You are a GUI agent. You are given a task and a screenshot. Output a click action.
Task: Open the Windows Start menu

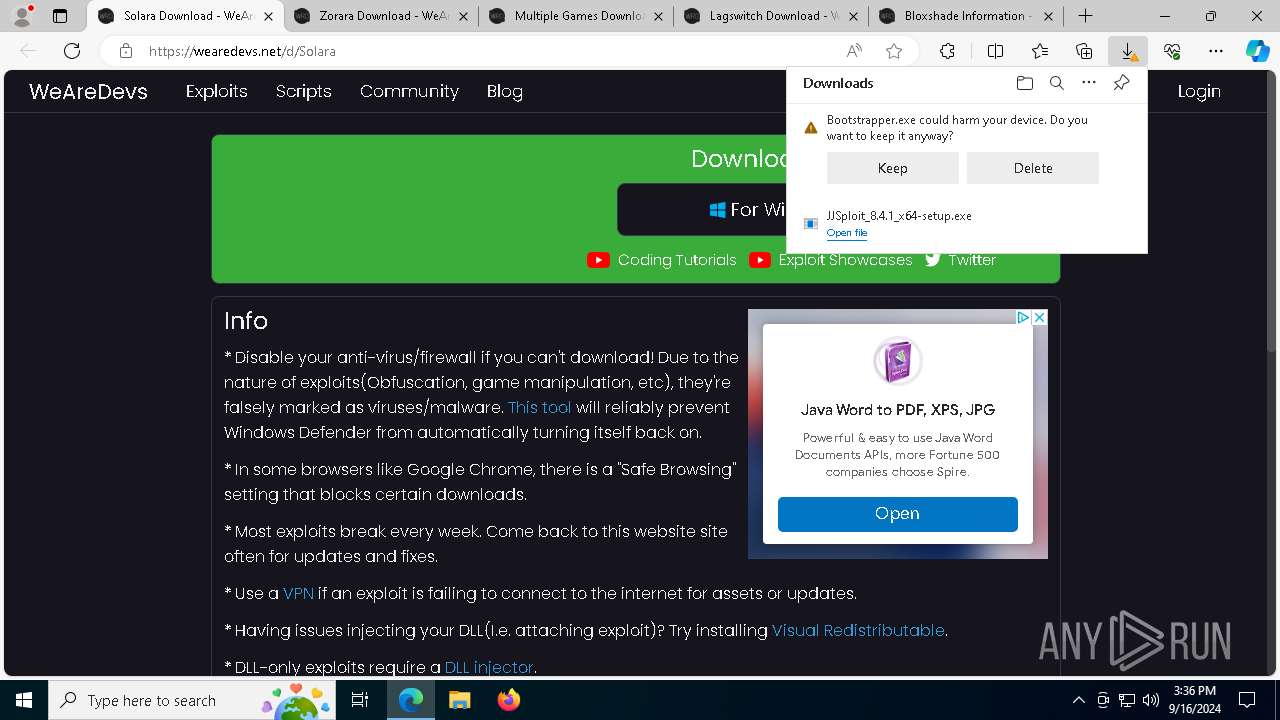pos(24,700)
